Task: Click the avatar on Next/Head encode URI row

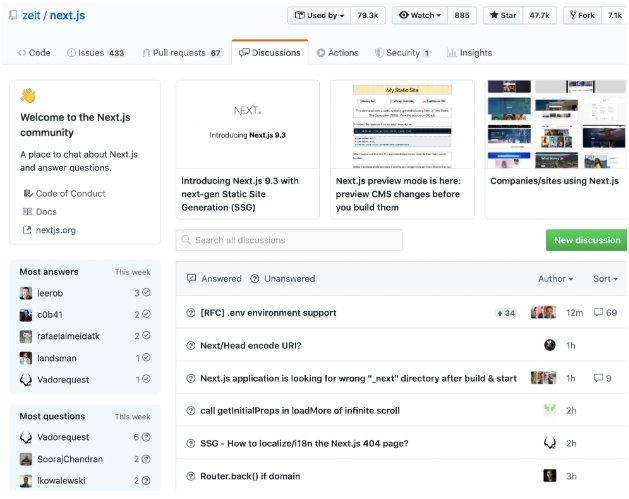Action: 549,345
